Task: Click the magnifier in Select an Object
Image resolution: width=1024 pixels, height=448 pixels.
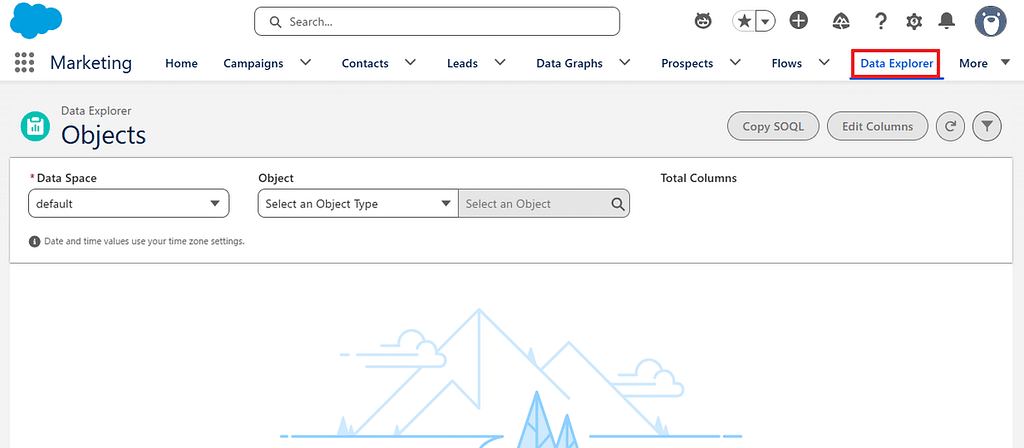Action: point(617,204)
